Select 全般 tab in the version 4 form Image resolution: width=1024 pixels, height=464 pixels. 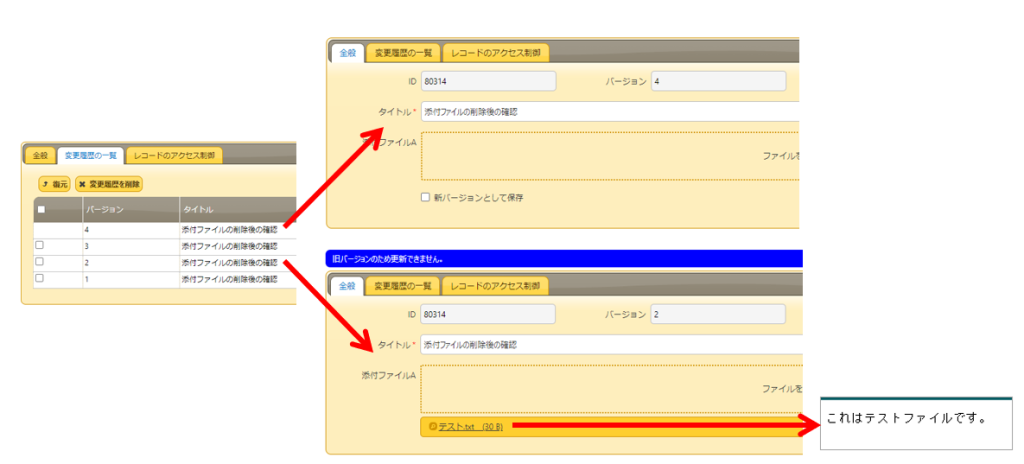348,53
